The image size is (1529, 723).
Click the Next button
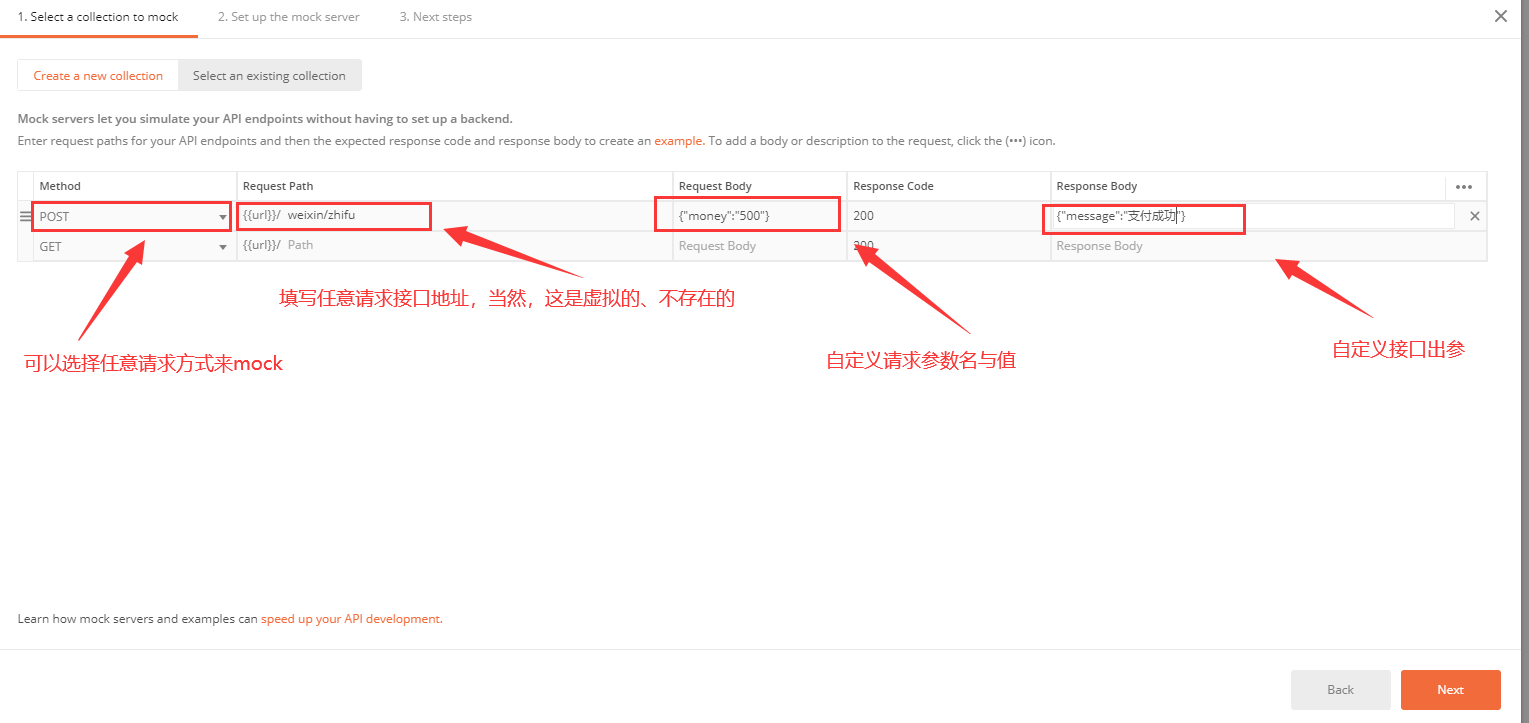tap(1450, 689)
